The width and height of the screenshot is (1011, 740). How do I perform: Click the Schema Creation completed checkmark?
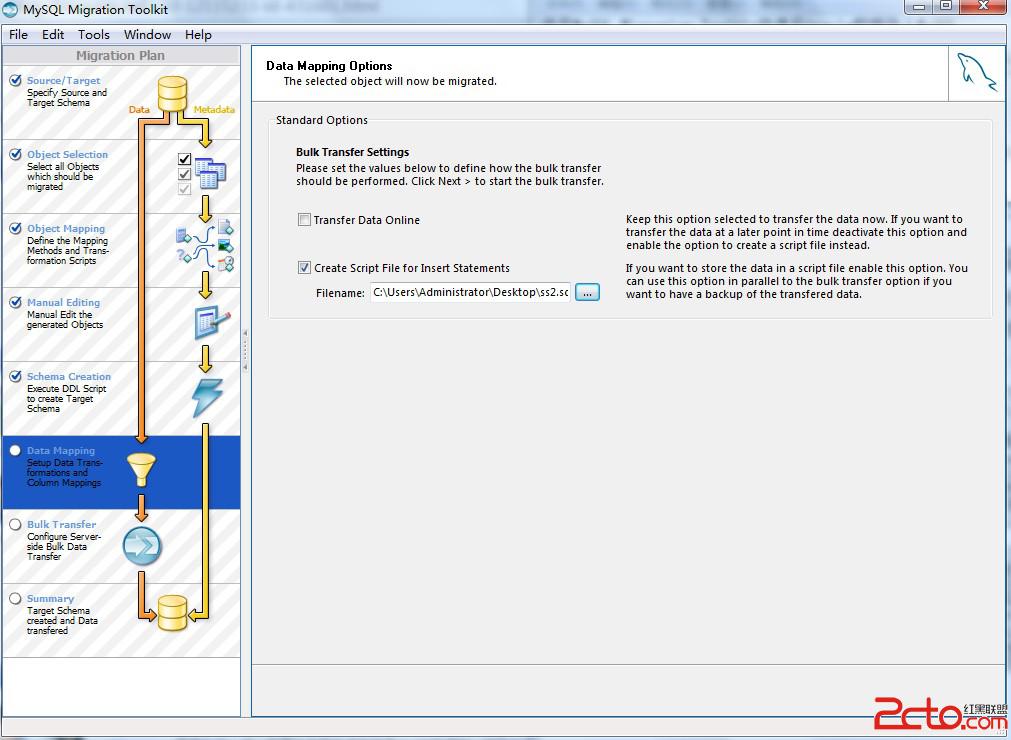point(15,376)
